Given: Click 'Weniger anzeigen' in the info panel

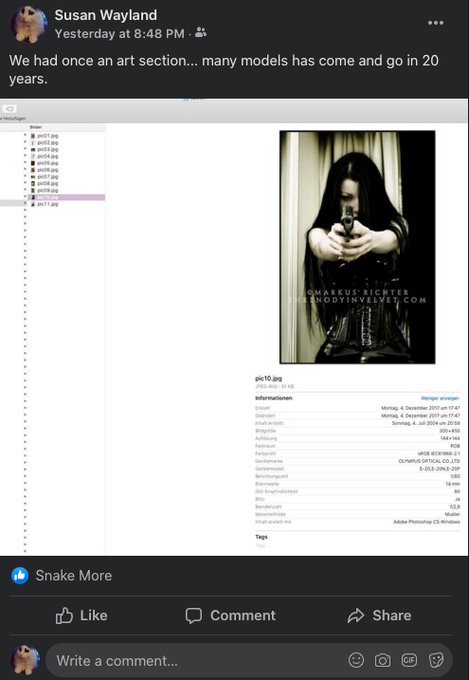Looking at the screenshot, I should pos(440,398).
